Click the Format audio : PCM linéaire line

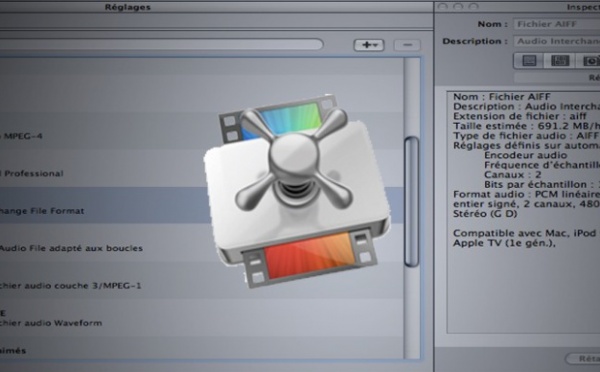(527, 194)
